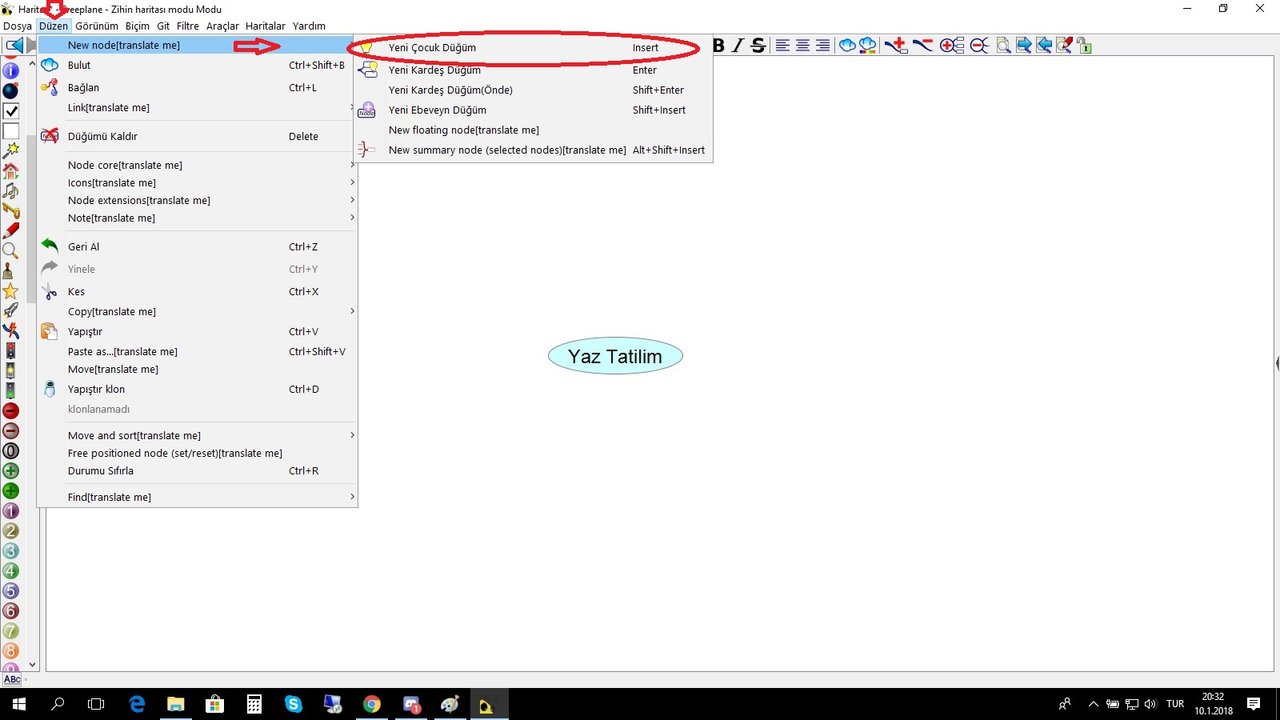Image resolution: width=1280 pixels, height=720 pixels.
Task: Open the Görünüm menu
Action: coord(97,26)
